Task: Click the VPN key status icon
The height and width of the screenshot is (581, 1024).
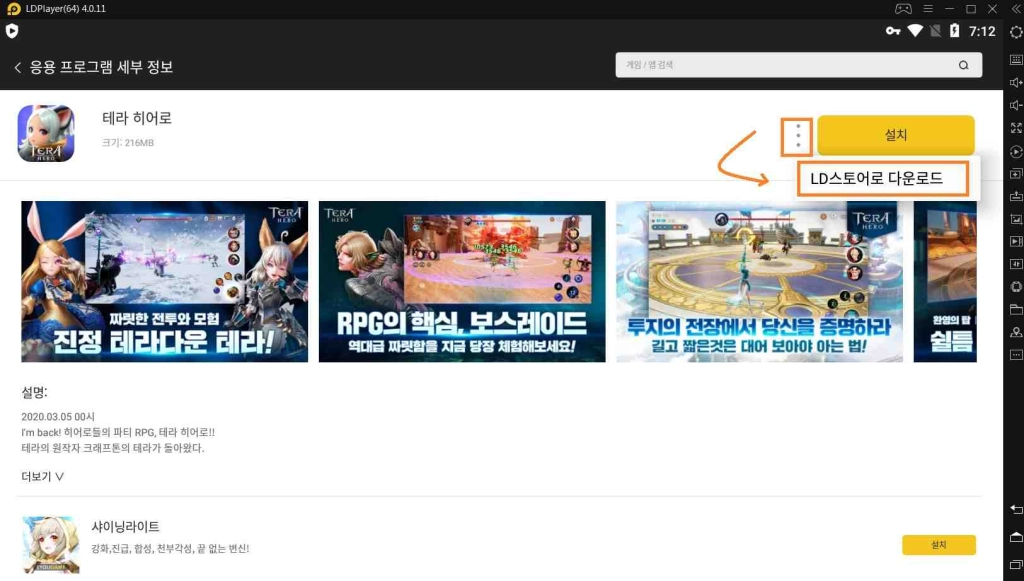Action: (x=893, y=31)
